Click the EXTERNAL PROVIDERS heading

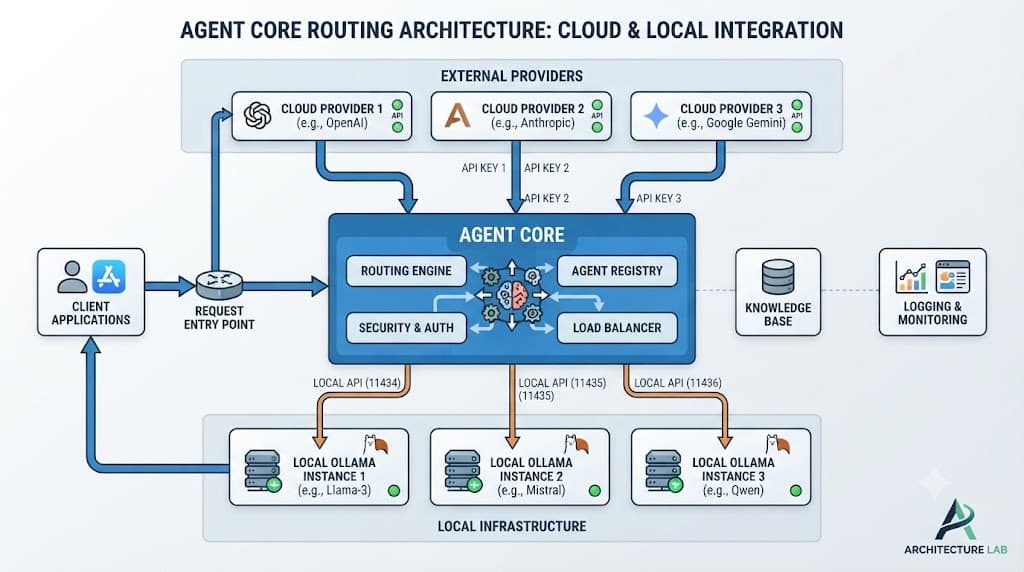click(512, 76)
